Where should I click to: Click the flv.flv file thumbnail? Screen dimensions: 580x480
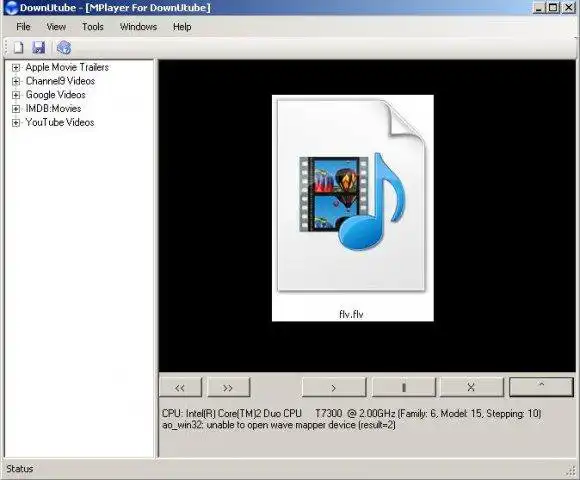click(x=353, y=208)
